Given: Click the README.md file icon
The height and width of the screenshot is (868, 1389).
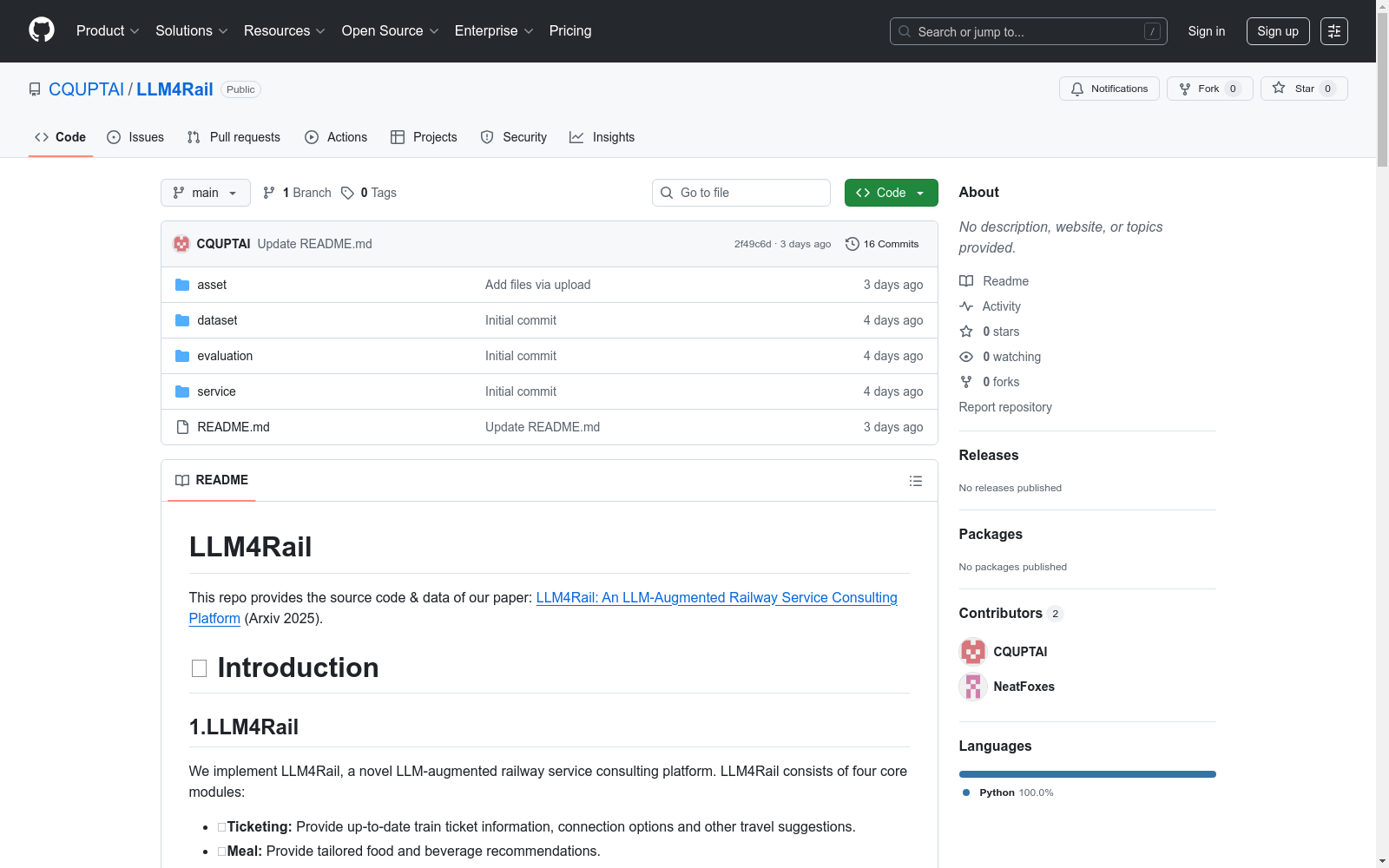Looking at the screenshot, I should coord(182,427).
